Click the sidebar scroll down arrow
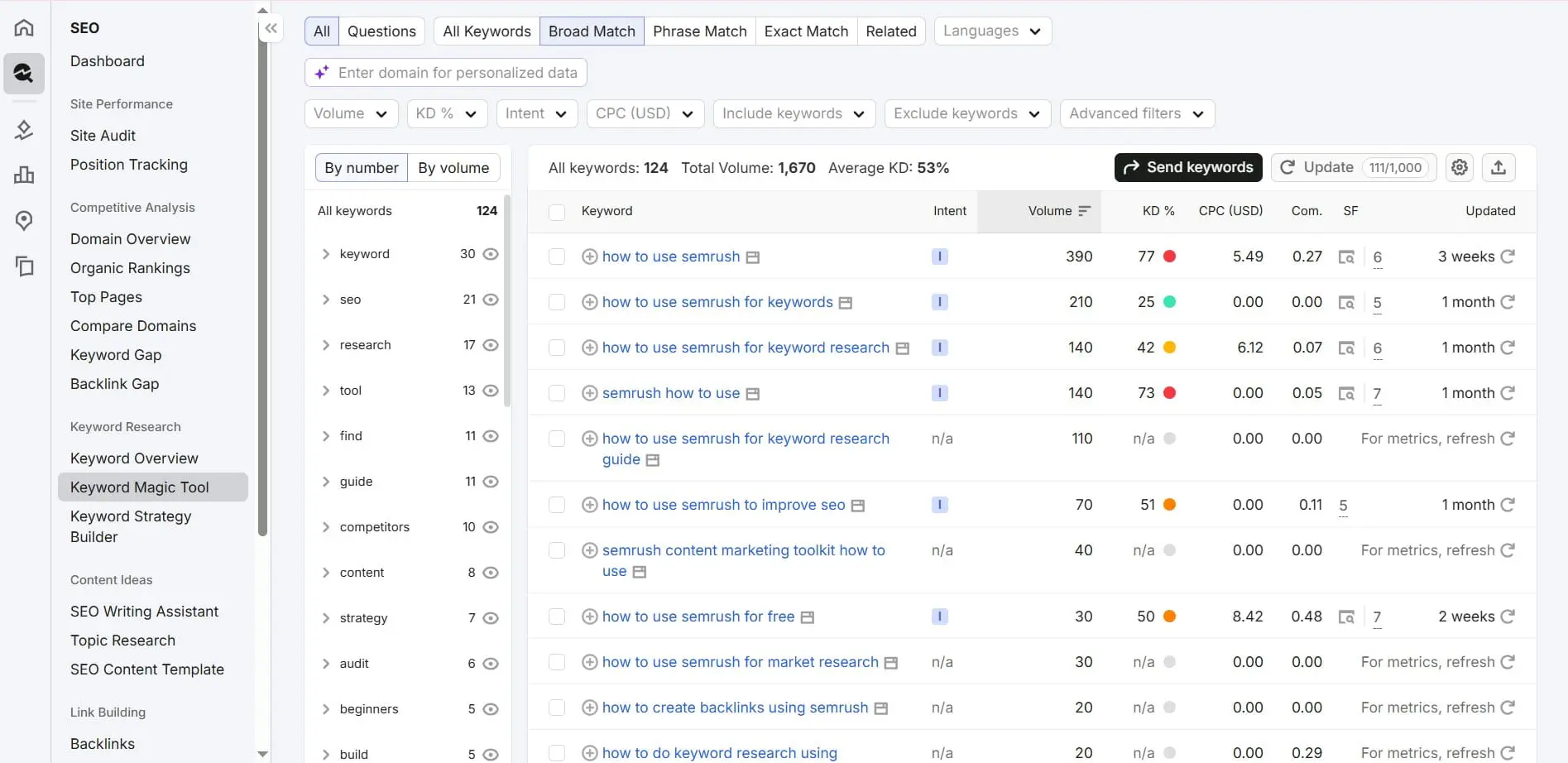 pos(263,754)
